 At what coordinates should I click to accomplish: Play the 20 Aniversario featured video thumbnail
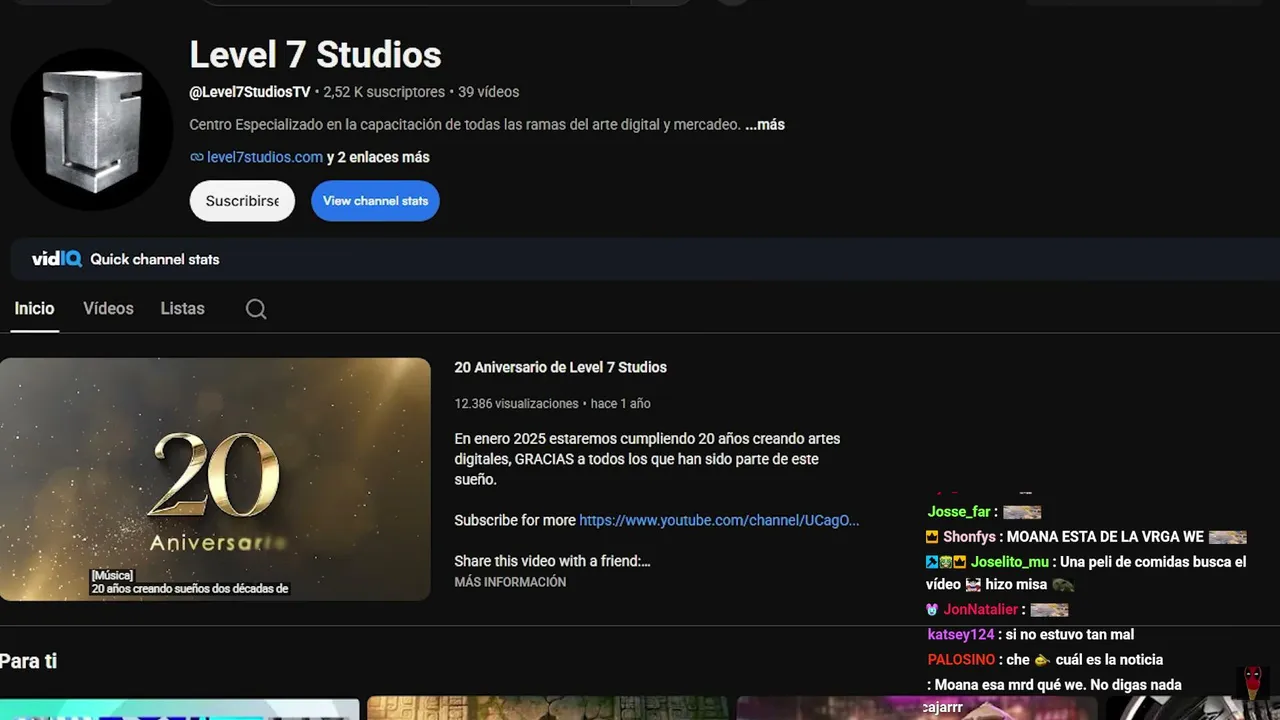(215, 479)
